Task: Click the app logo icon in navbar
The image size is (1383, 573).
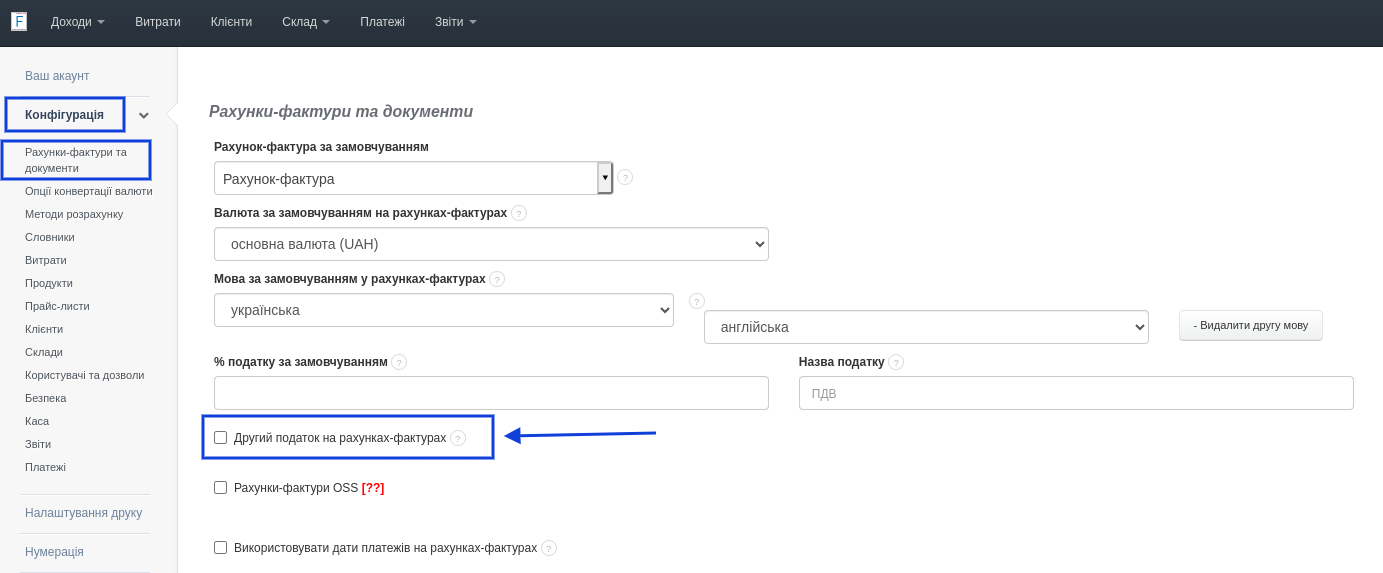Action: coord(19,21)
